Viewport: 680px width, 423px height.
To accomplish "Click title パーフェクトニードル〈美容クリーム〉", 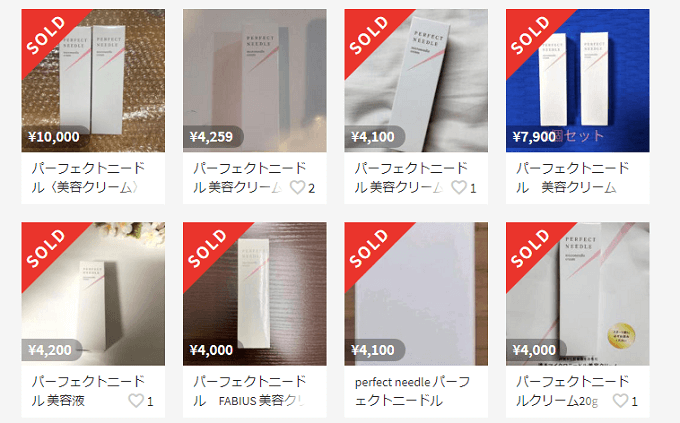I will coord(88,177).
